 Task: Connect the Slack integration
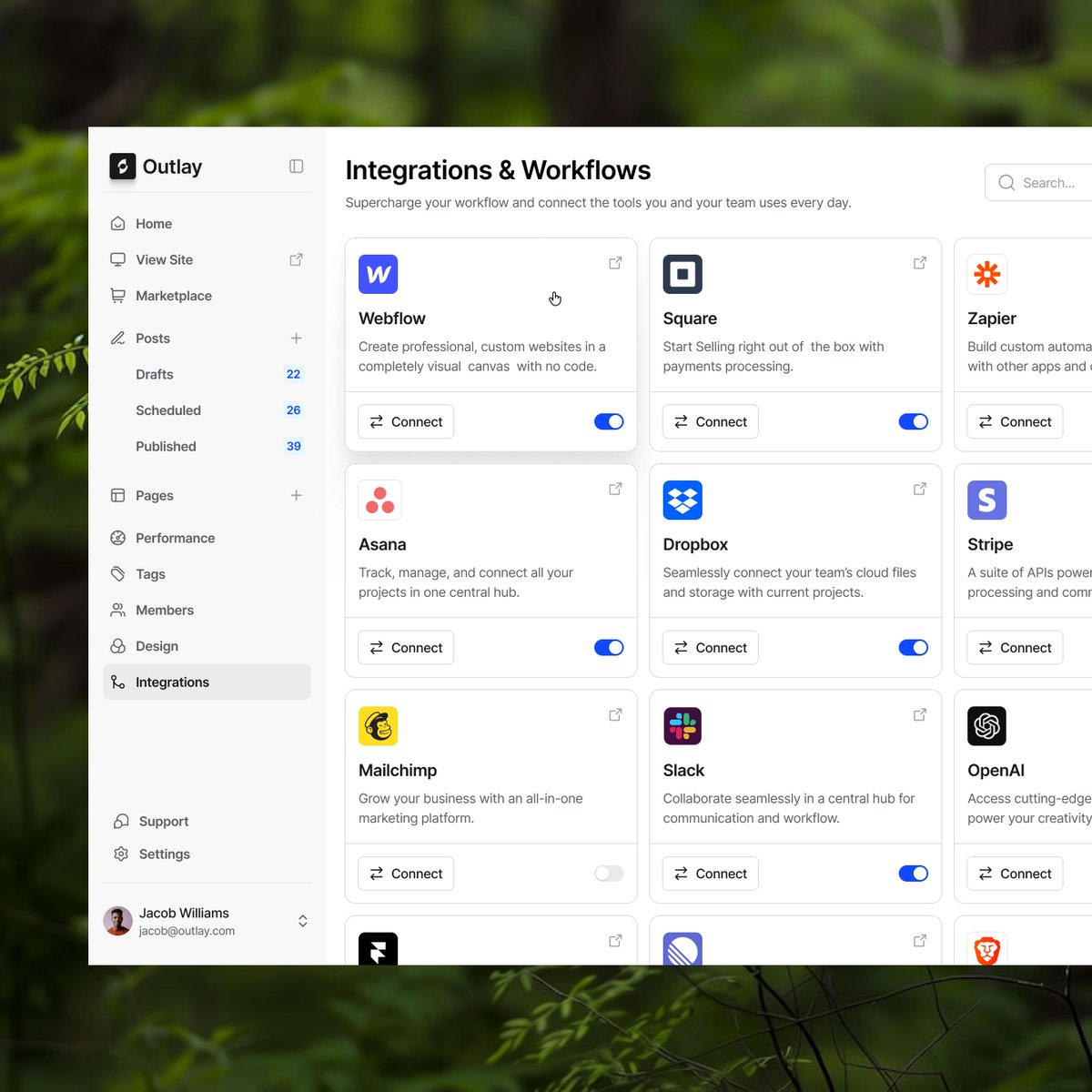click(x=710, y=874)
